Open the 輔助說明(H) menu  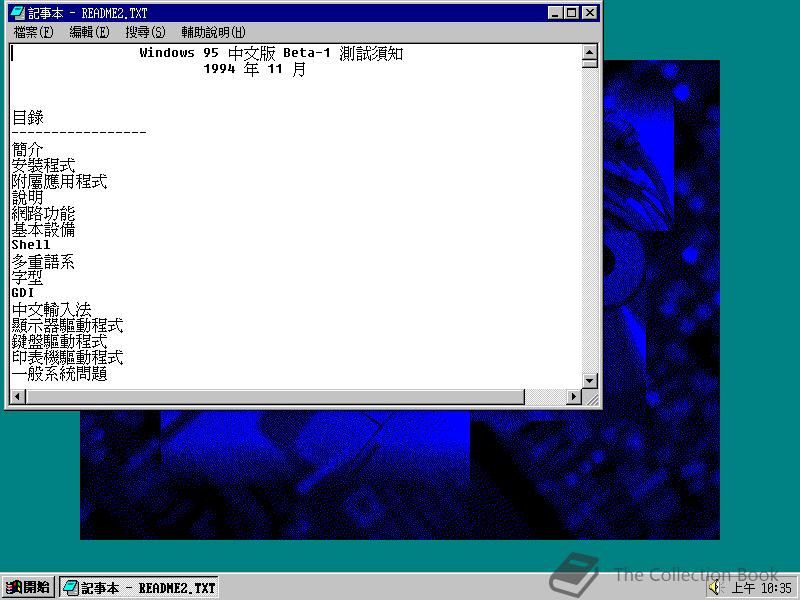(213, 32)
